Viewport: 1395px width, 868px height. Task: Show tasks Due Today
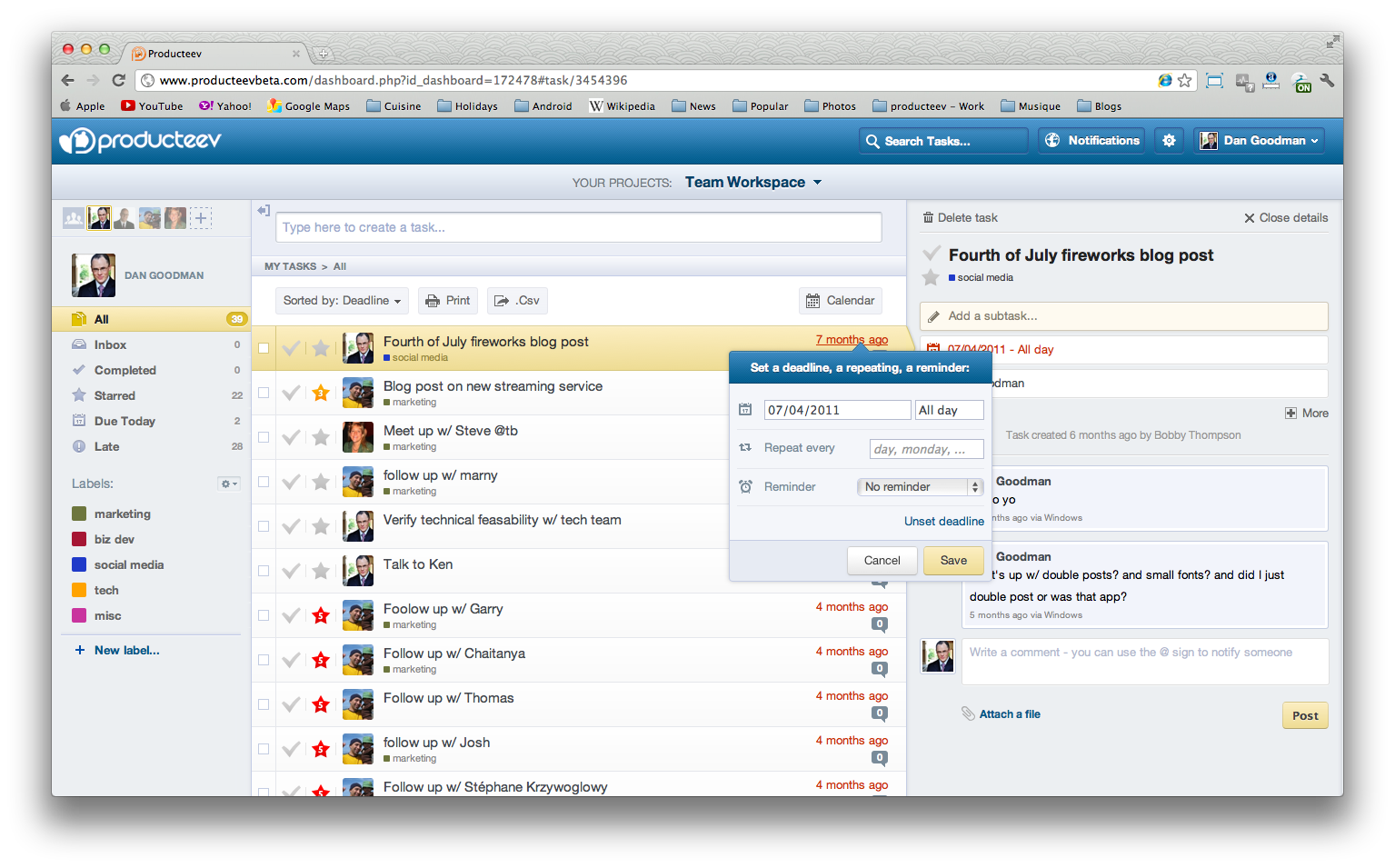click(151, 422)
